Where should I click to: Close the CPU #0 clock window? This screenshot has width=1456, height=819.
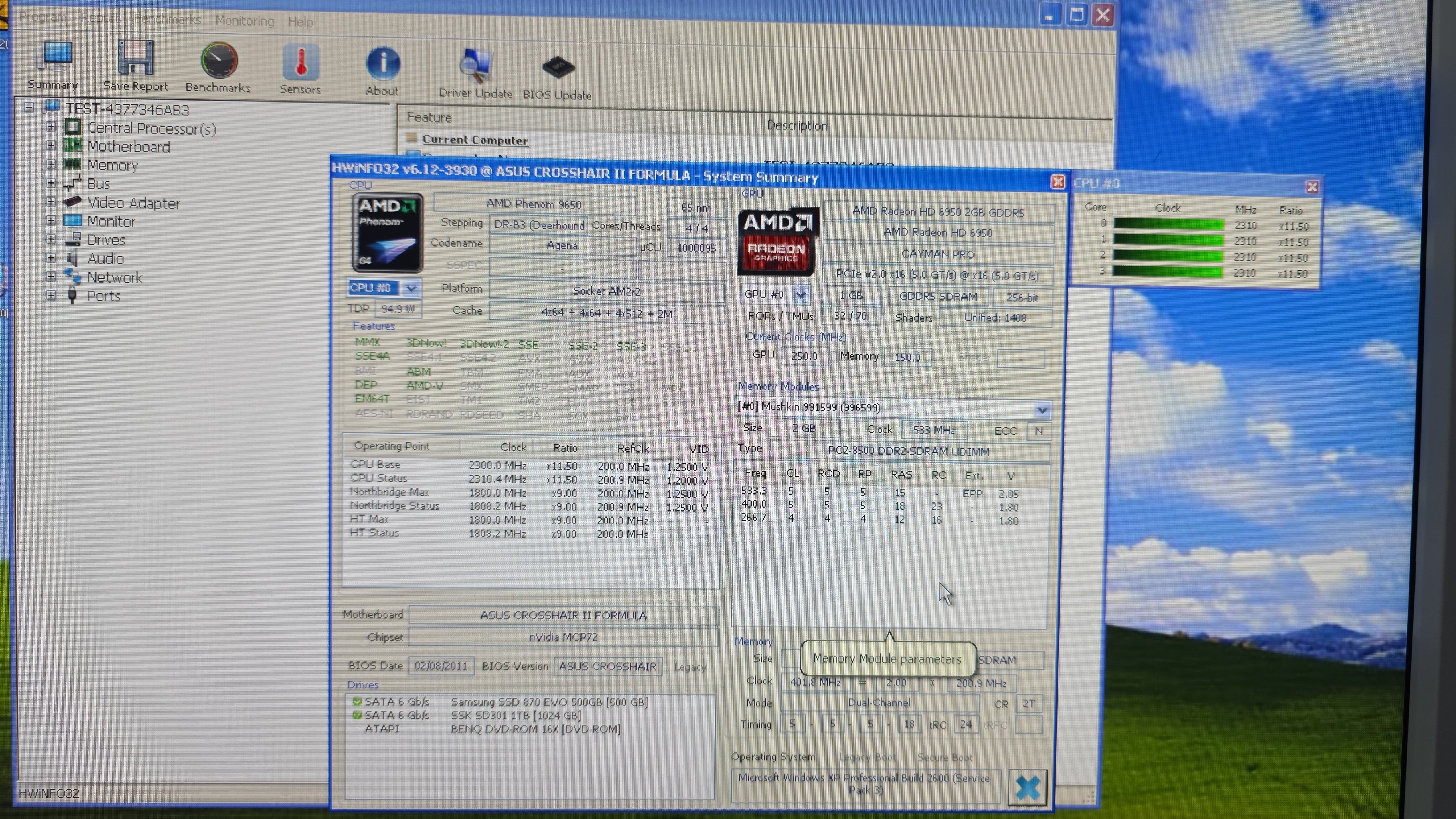point(1312,187)
